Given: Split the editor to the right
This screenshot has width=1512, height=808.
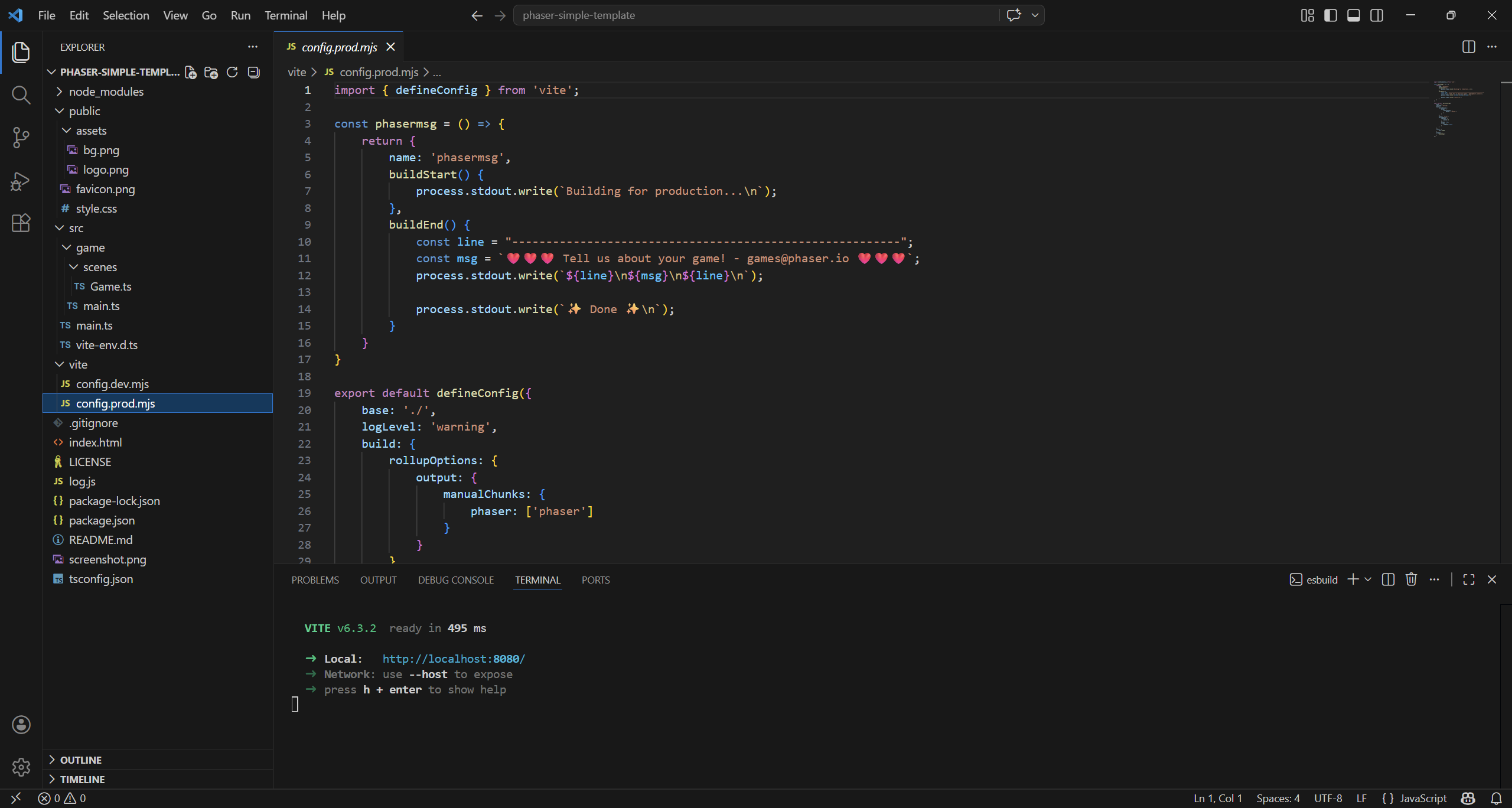Looking at the screenshot, I should tap(1468, 47).
